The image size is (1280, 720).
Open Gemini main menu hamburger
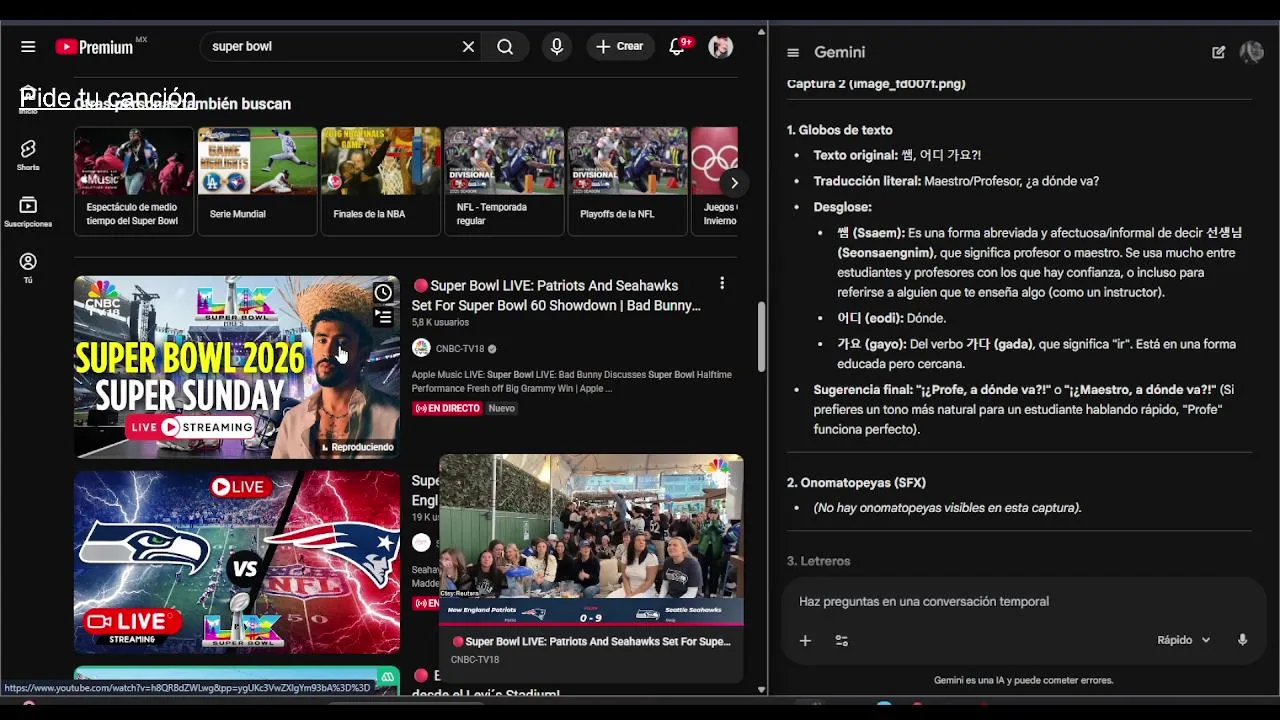(793, 53)
